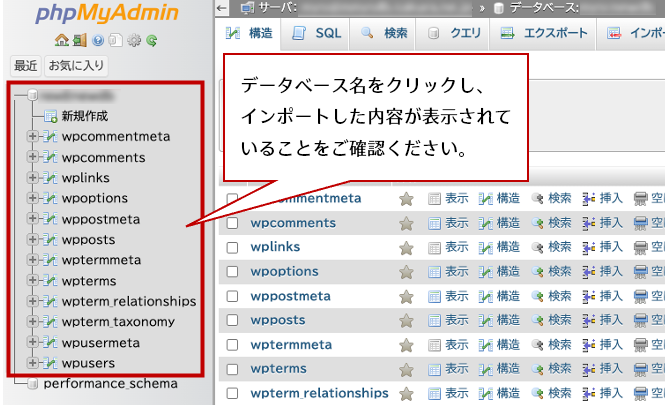Click the structure icon in wplinks row

485,247
